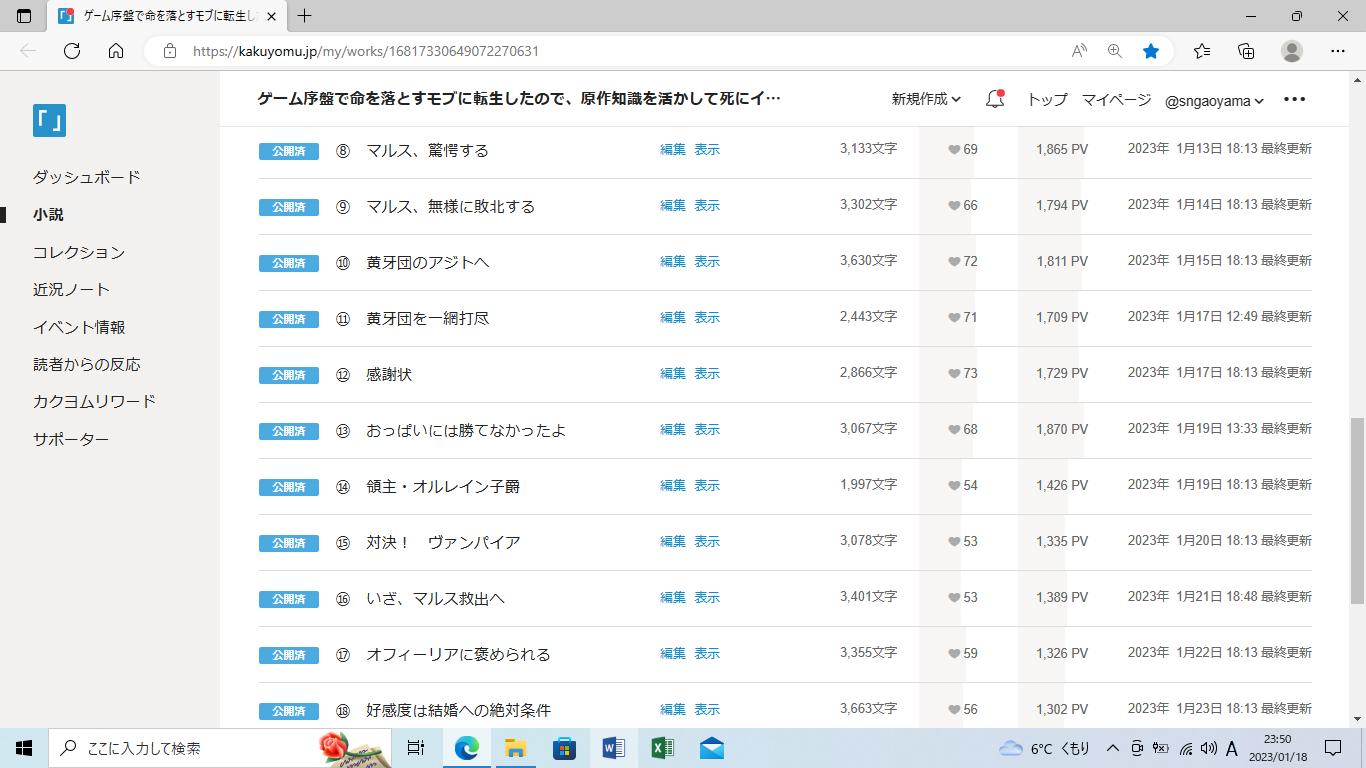Click the page vertical scrollbar thumb

point(1357,510)
